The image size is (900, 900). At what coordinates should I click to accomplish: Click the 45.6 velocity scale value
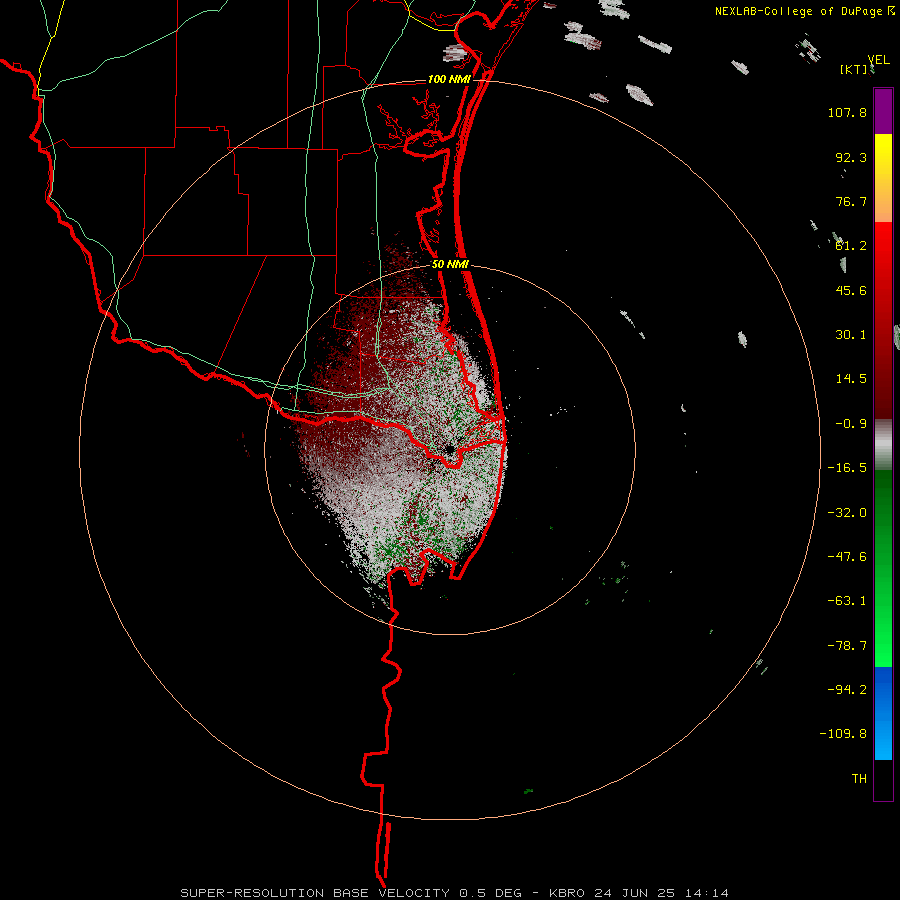(851, 290)
